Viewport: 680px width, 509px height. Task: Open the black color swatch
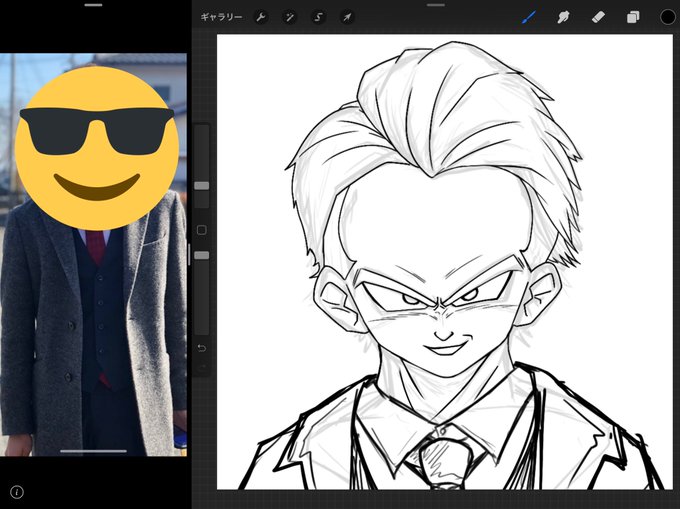tap(668, 17)
